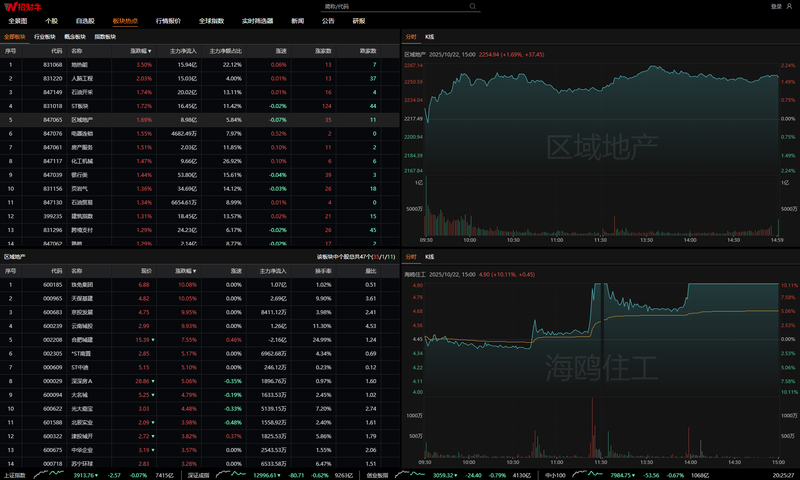
Task: Go to the 公告 menu item
Action: (328, 21)
